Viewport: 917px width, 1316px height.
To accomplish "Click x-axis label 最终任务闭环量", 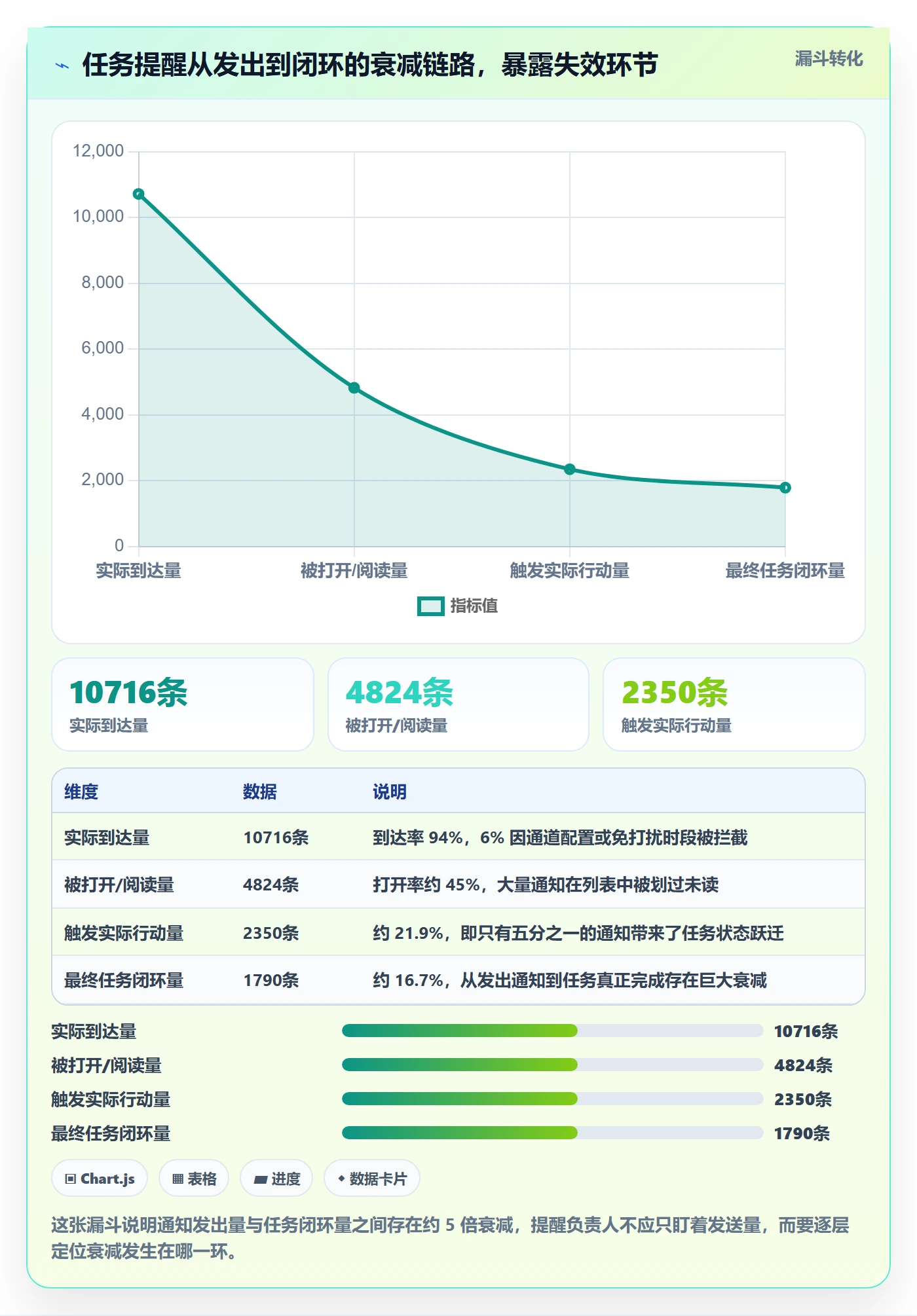I will click(x=785, y=571).
